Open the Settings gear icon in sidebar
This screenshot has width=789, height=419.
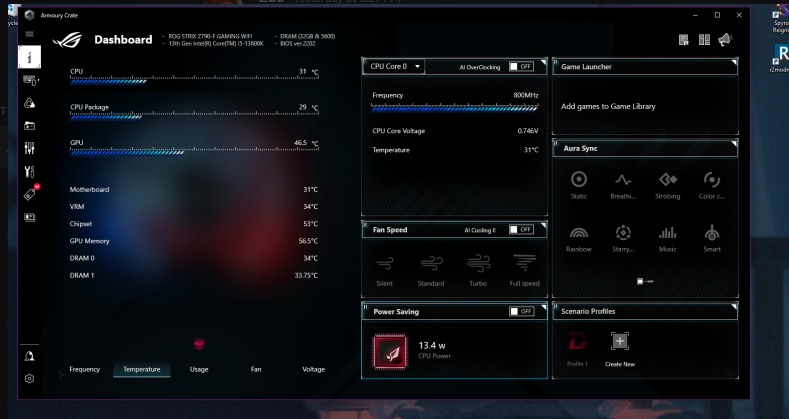[29, 379]
